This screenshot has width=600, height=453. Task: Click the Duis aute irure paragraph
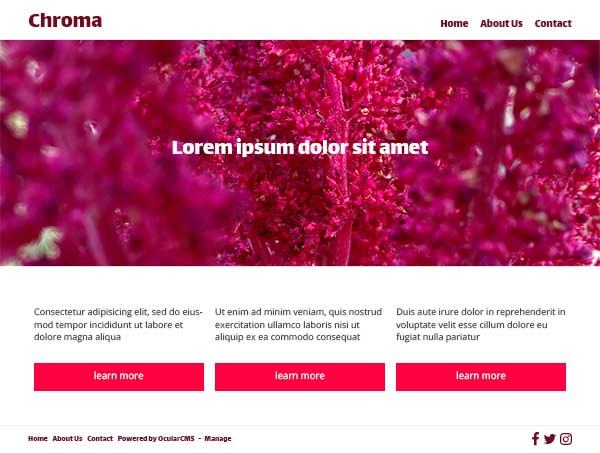click(481, 324)
